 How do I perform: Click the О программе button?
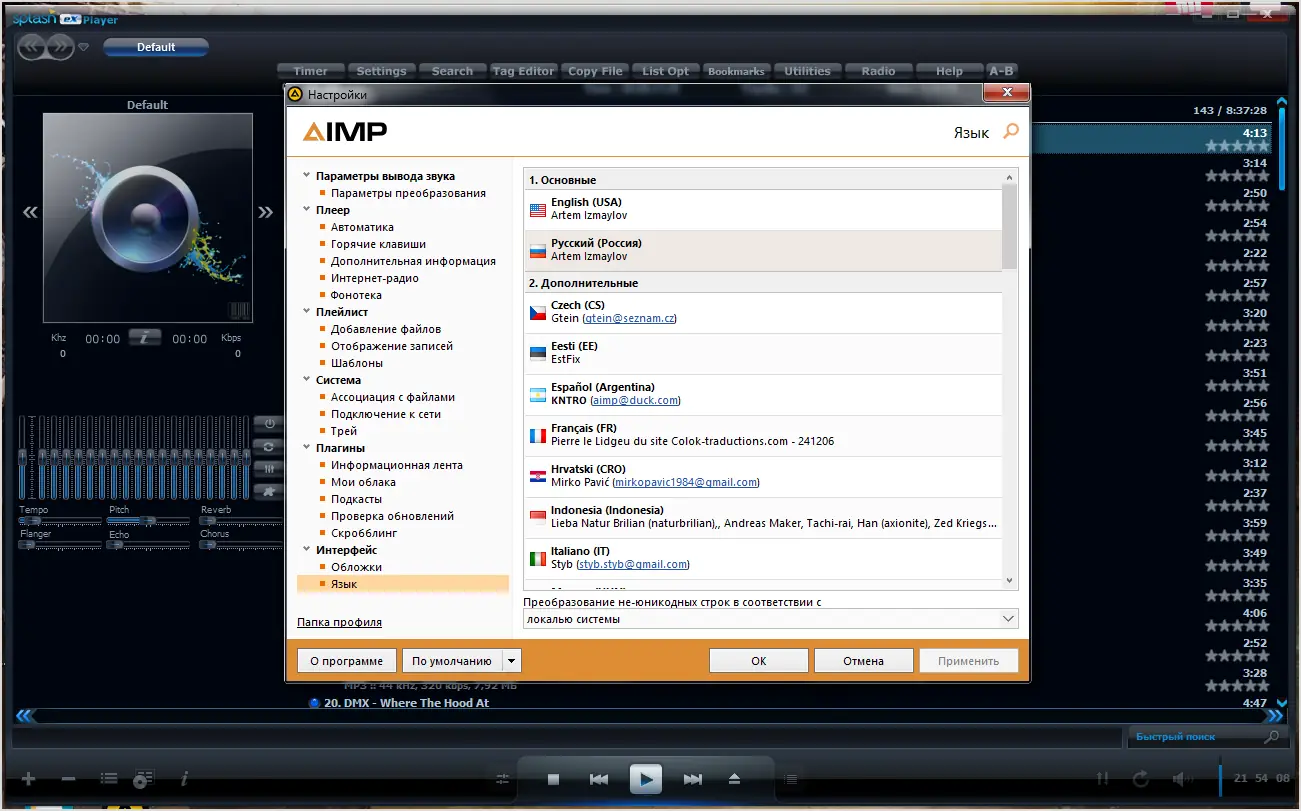tap(347, 661)
